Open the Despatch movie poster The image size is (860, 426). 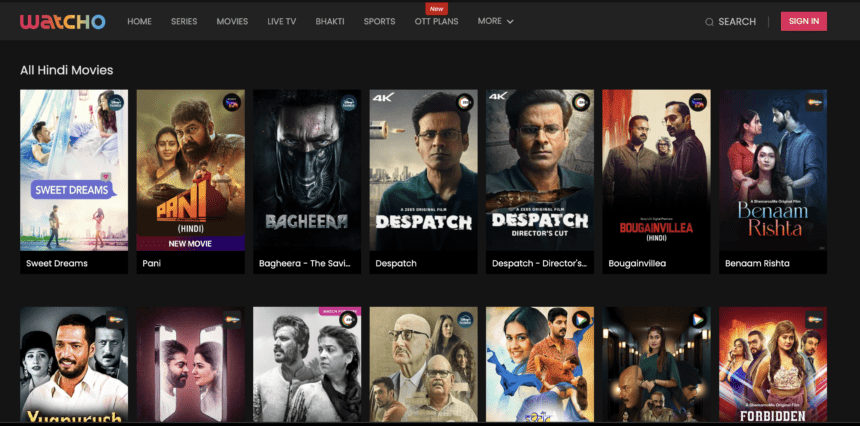click(423, 170)
